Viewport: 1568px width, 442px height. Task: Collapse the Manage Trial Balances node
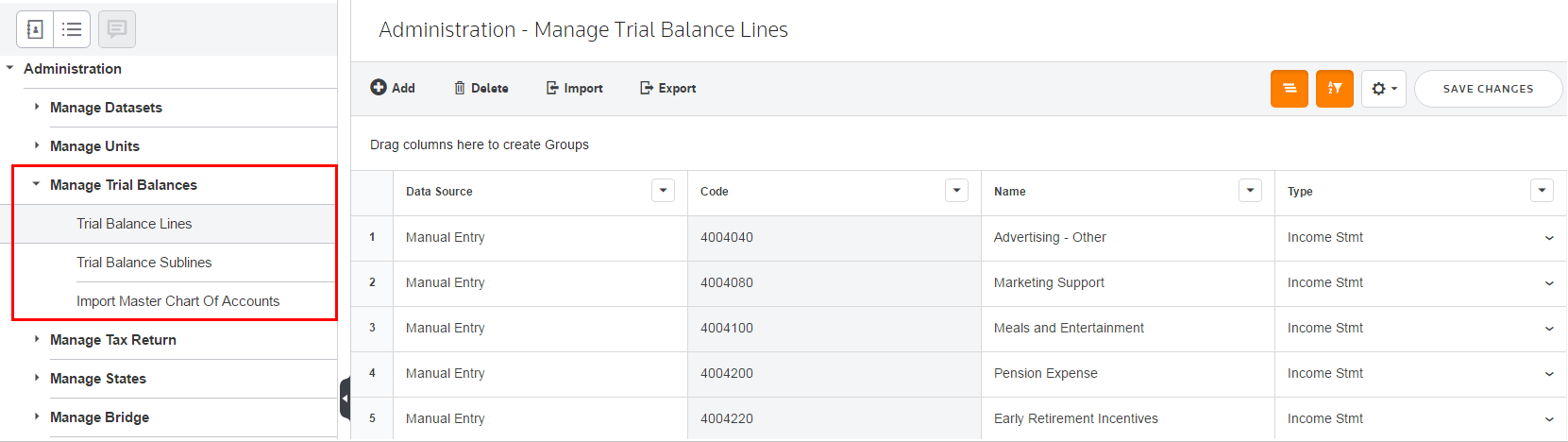tap(37, 184)
